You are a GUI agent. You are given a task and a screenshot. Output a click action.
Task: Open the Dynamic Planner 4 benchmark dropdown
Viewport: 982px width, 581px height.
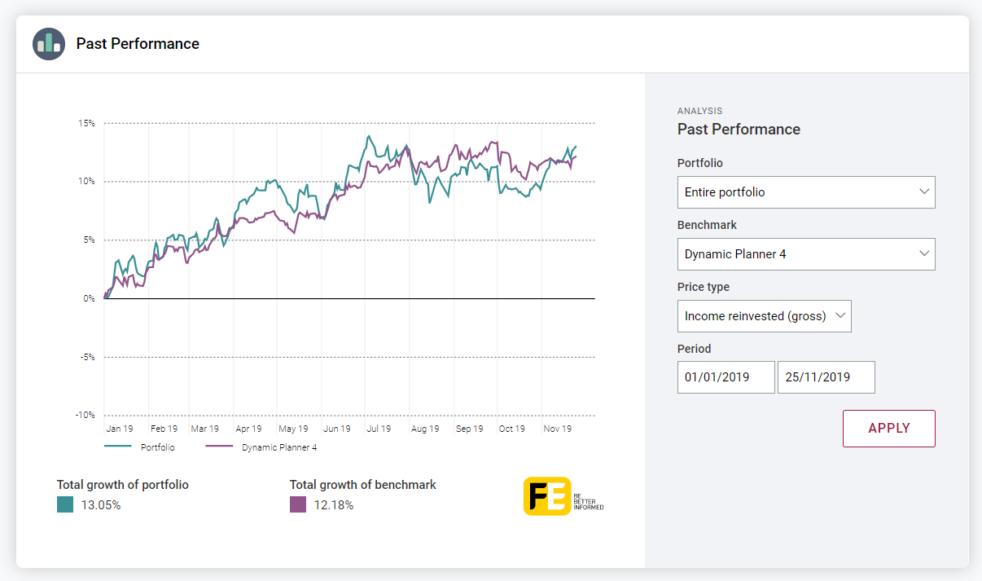coord(806,254)
